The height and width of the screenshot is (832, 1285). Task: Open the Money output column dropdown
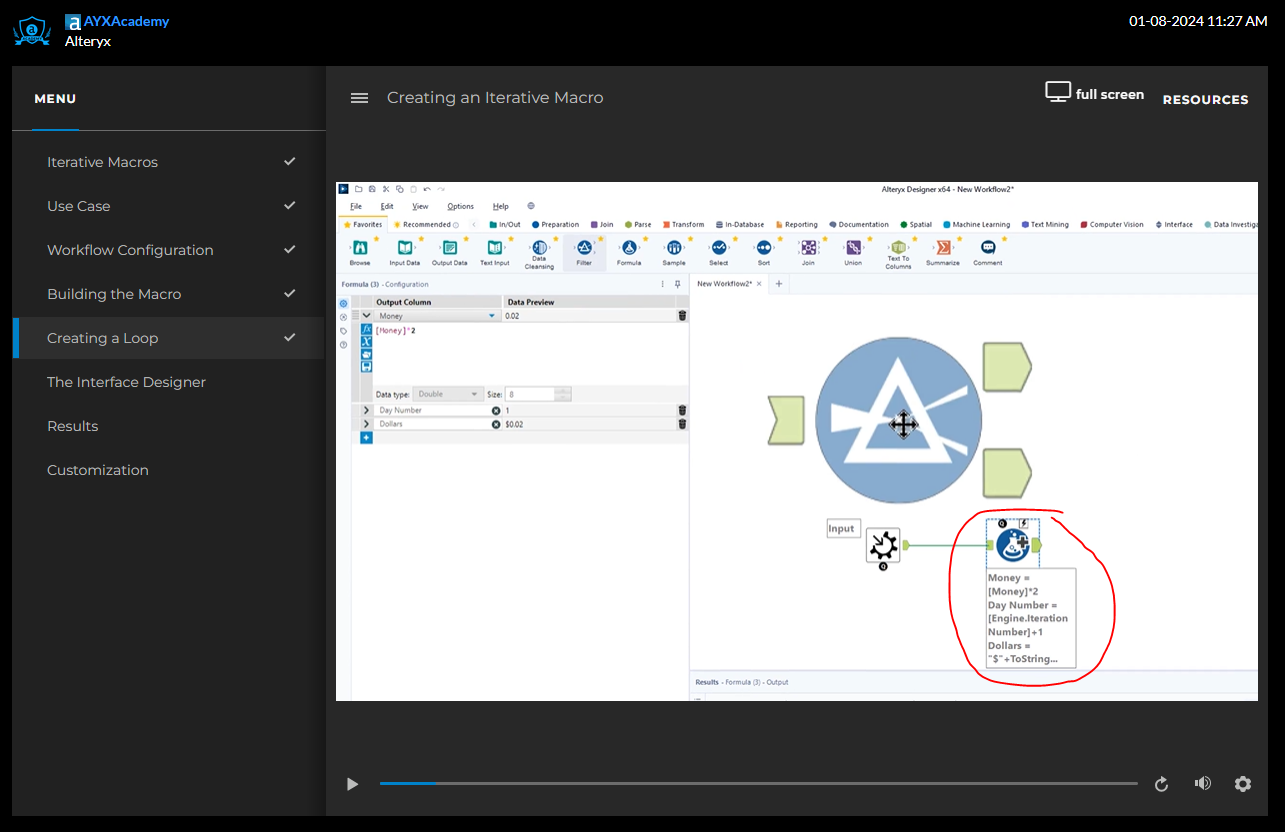491,316
